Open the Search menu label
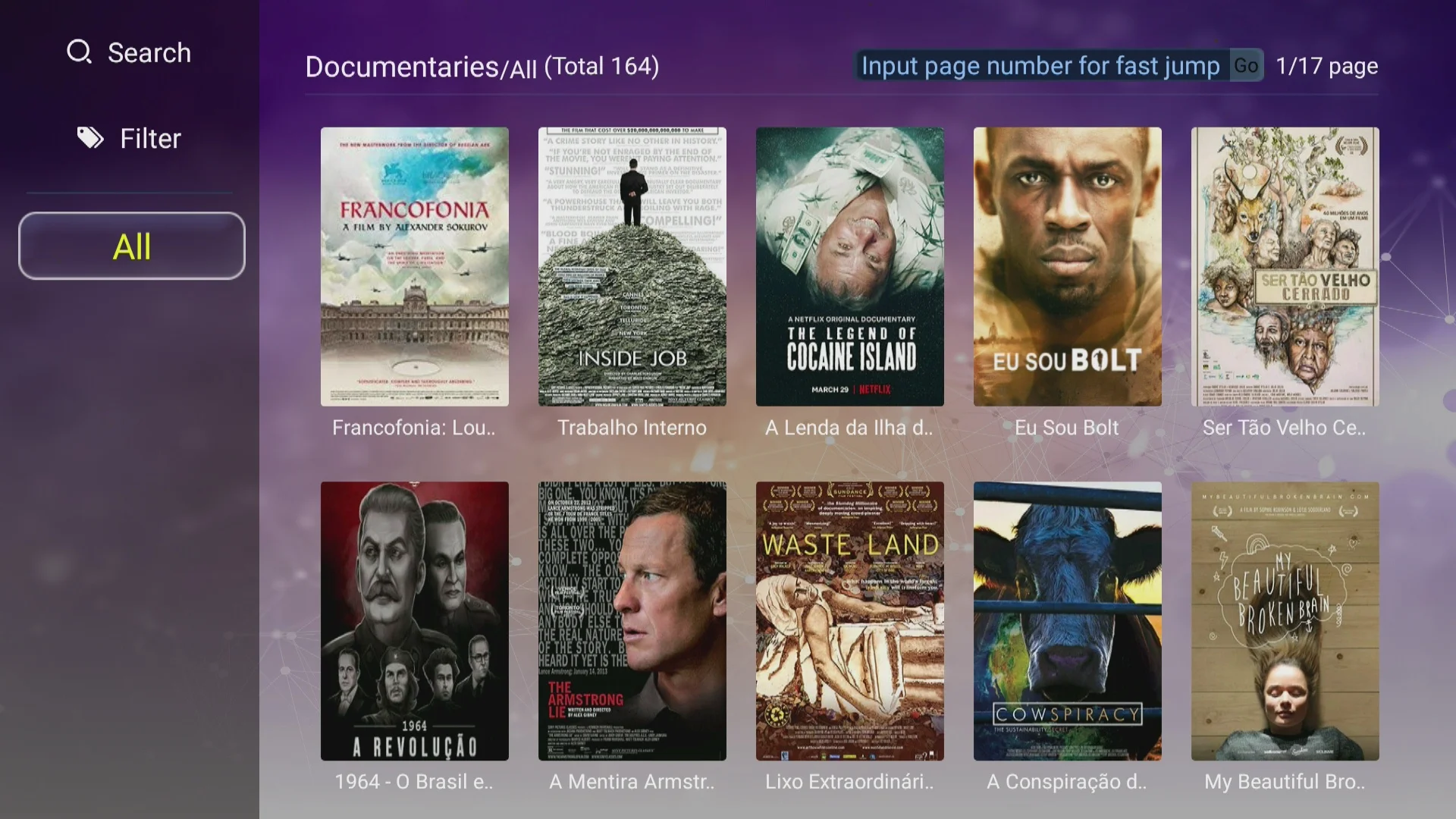Image resolution: width=1456 pixels, height=819 pixels. (149, 52)
